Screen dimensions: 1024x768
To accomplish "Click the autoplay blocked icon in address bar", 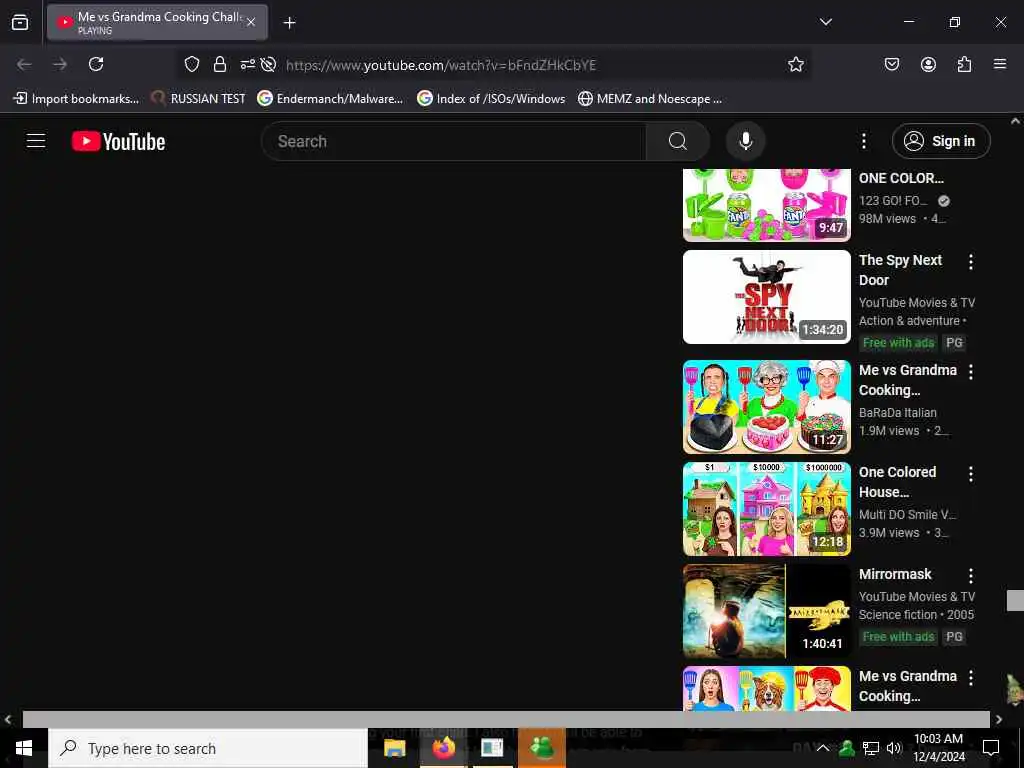I will 268,64.
